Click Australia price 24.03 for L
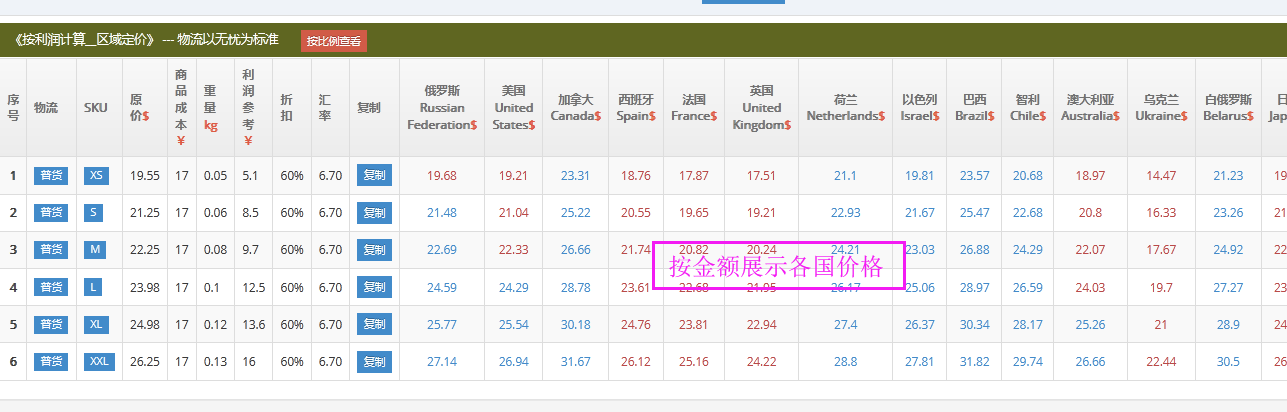Screen dimensions: 1287x412 [1090, 287]
